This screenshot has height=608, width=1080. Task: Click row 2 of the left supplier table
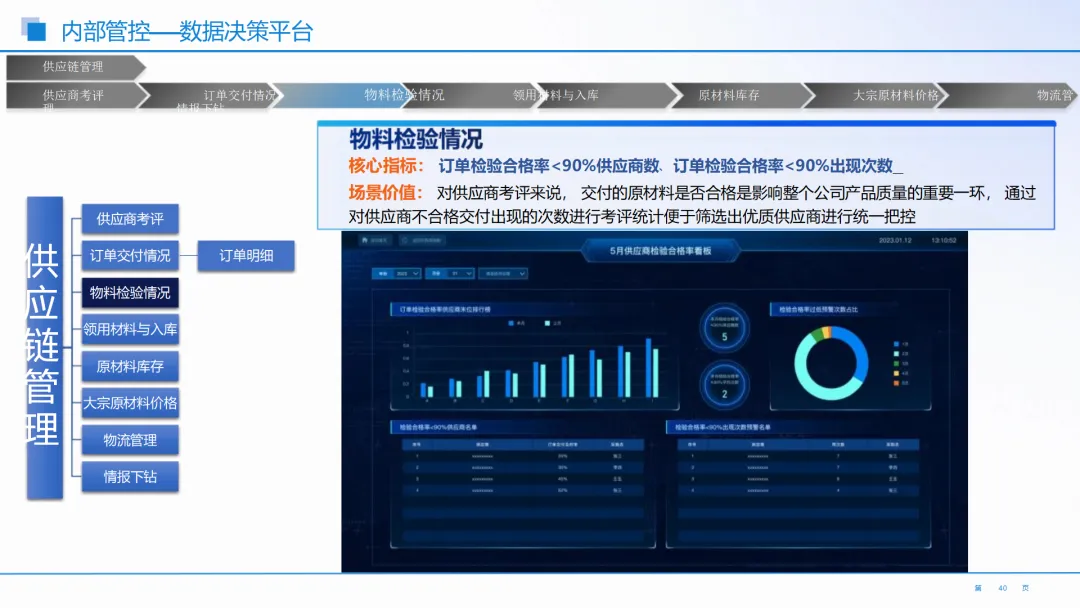[523, 468]
